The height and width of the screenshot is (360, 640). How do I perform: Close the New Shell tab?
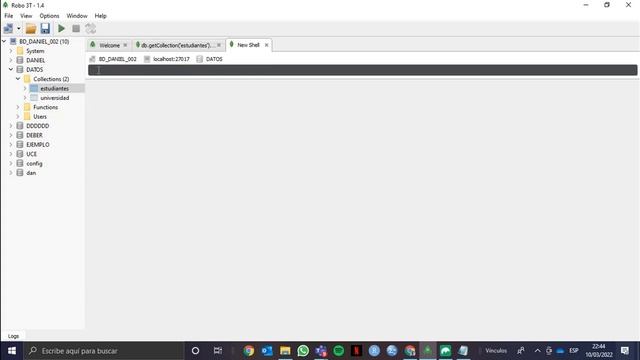coord(267,45)
